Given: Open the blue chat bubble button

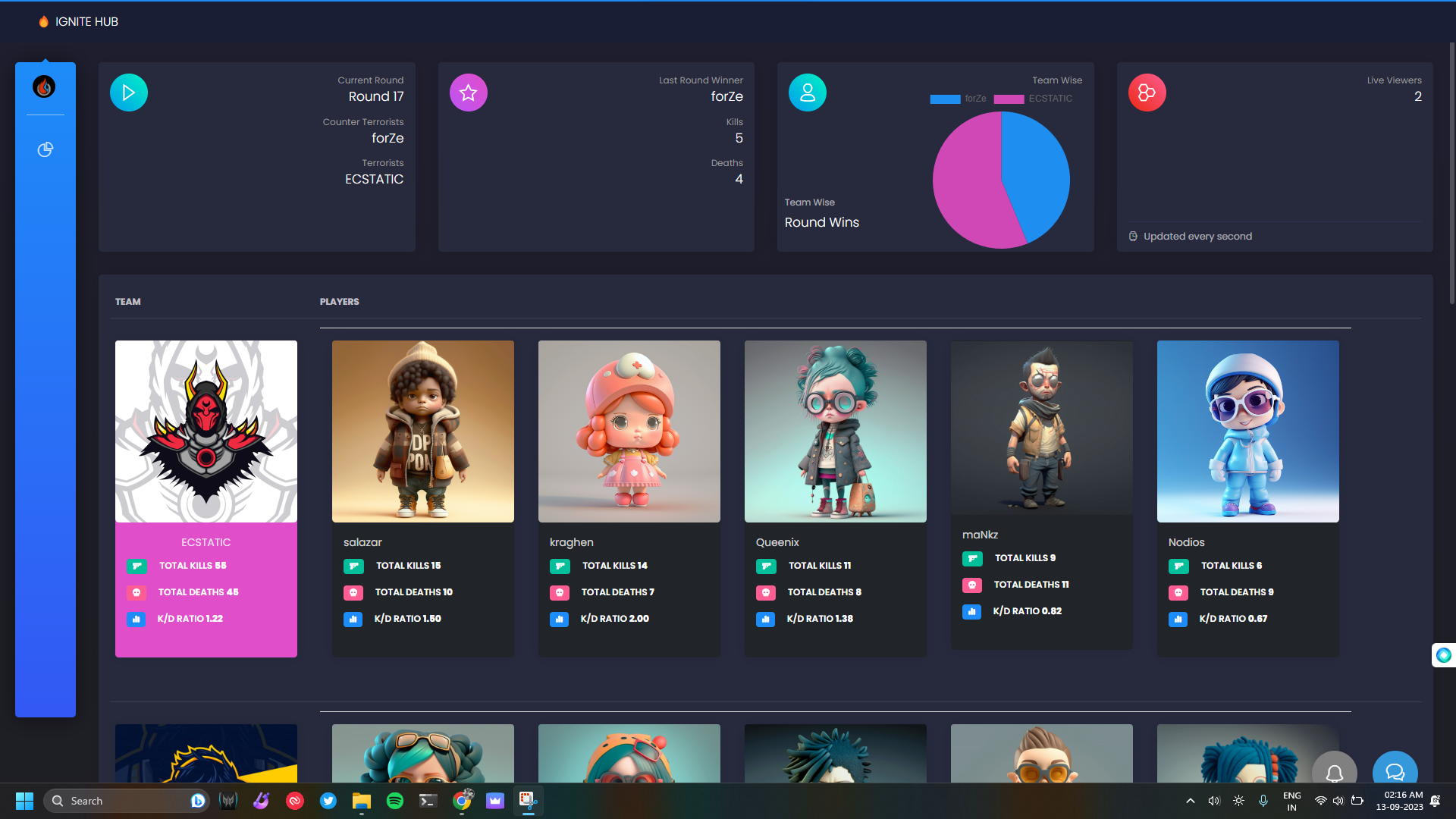Looking at the screenshot, I should point(1395,771).
